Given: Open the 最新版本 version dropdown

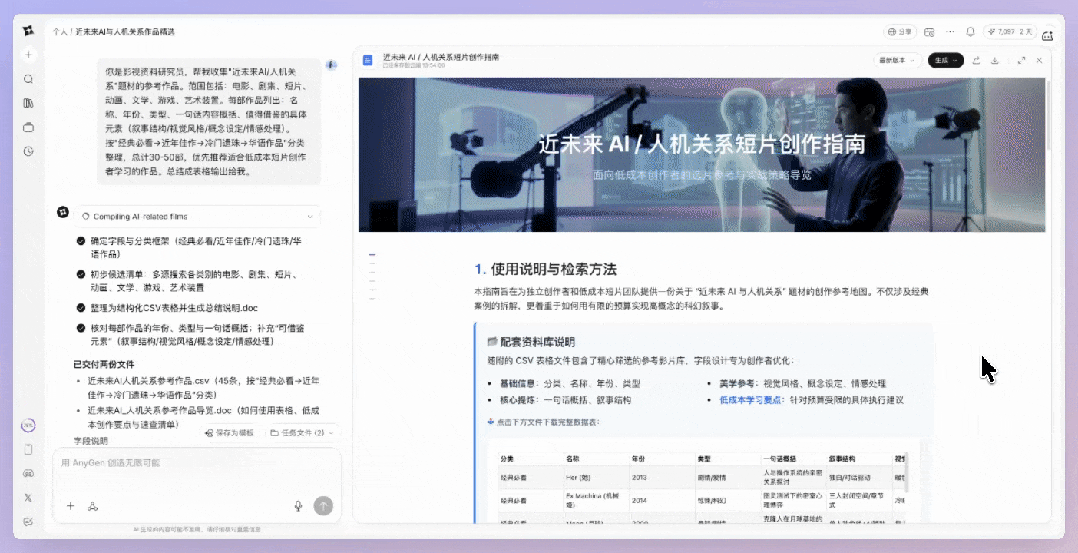Looking at the screenshot, I should [x=896, y=61].
